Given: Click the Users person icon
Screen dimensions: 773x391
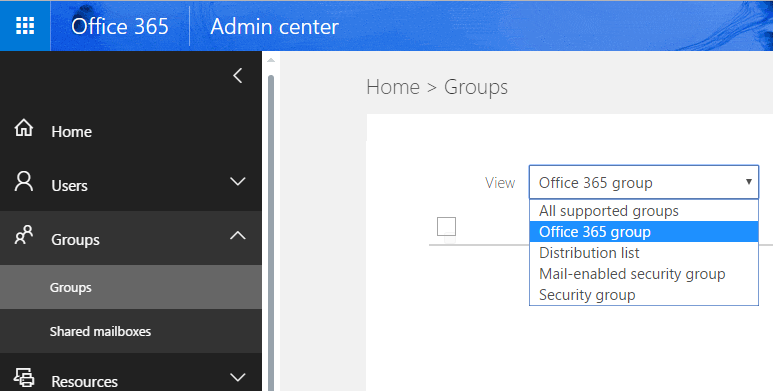Looking at the screenshot, I should 24,181.
